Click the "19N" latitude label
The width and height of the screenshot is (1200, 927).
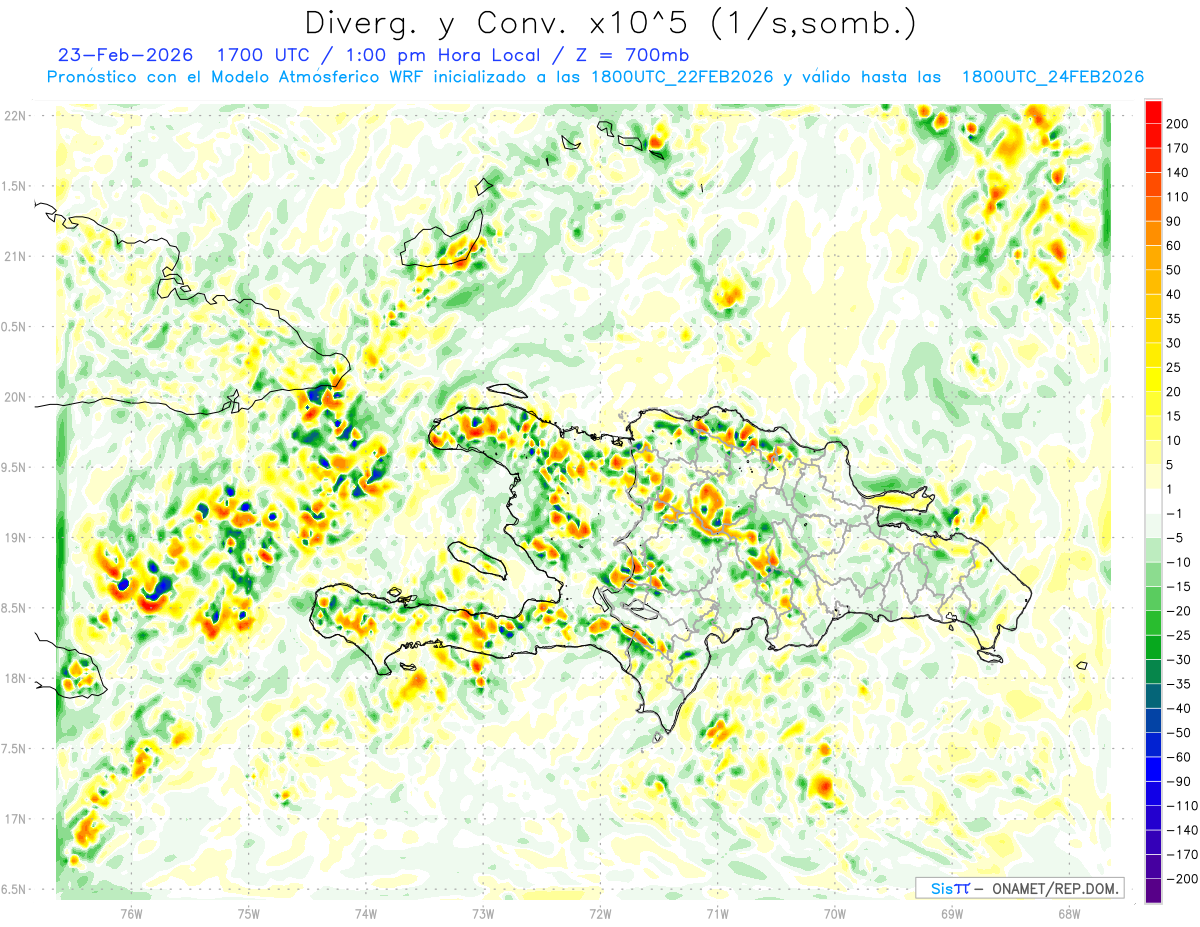pyautogui.click(x=17, y=538)
